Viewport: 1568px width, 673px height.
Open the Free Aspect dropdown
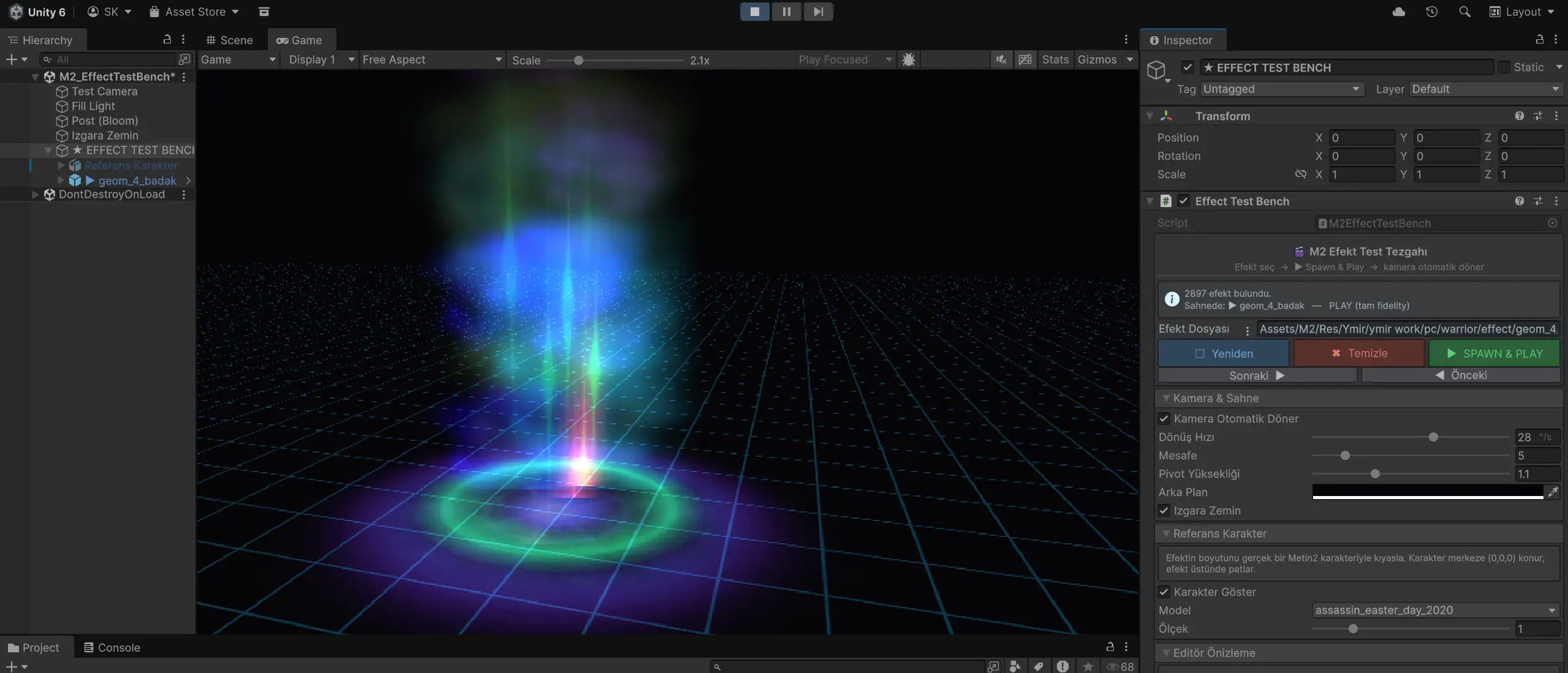432,59
